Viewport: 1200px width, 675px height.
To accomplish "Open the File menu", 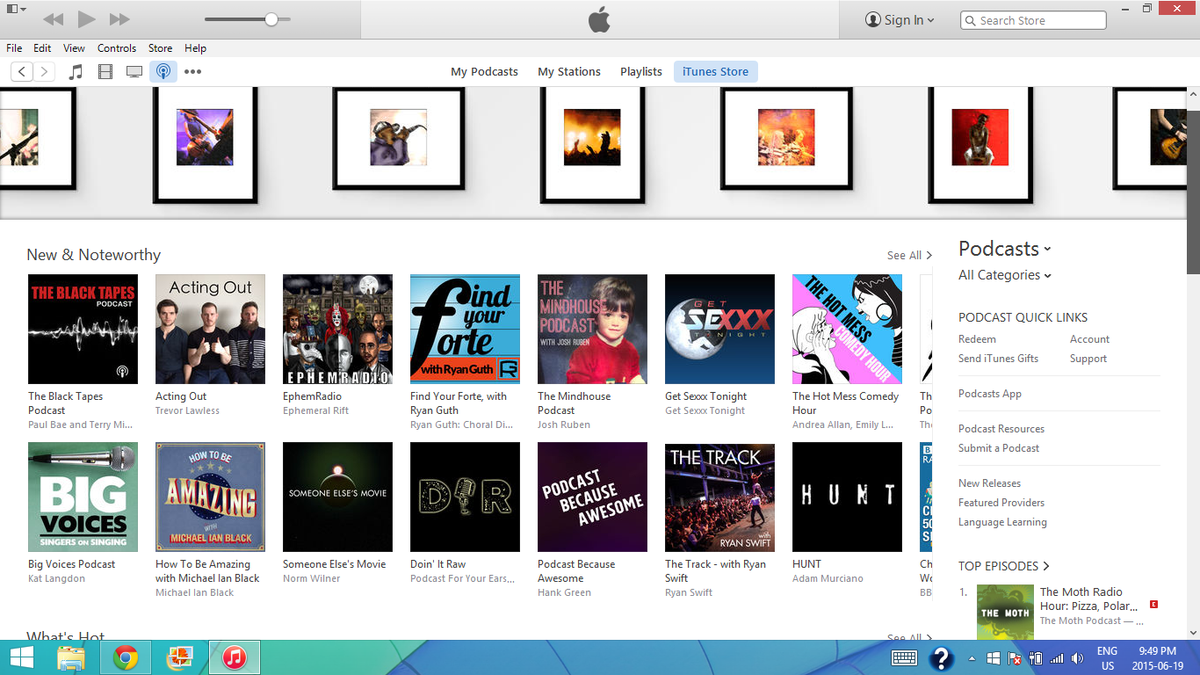I will pyautogui.click(x=14, y=48).
